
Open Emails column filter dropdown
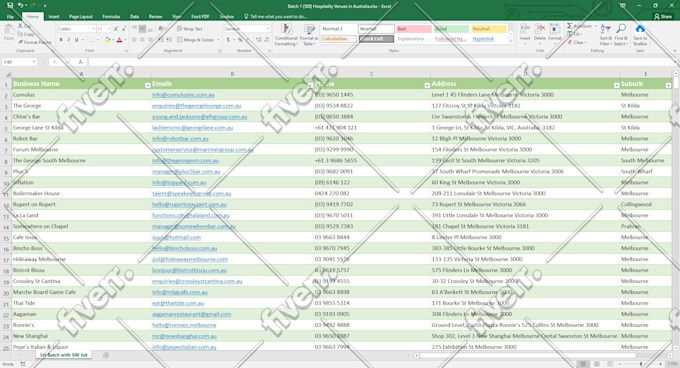[x=310, y=85]
